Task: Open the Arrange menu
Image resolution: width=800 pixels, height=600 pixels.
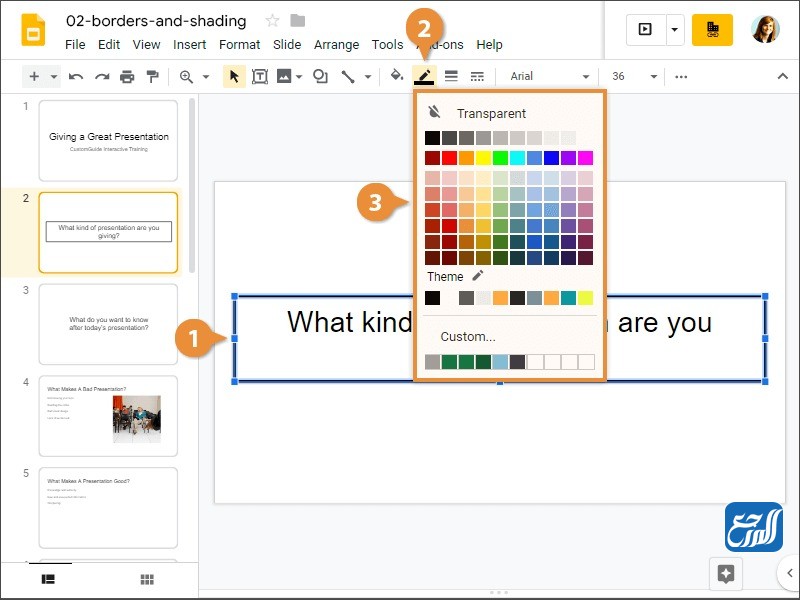Action: 336,44
